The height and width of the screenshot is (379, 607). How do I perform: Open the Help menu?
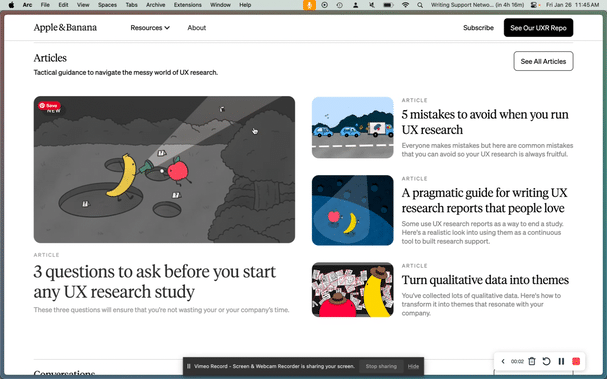click(245, 5)
